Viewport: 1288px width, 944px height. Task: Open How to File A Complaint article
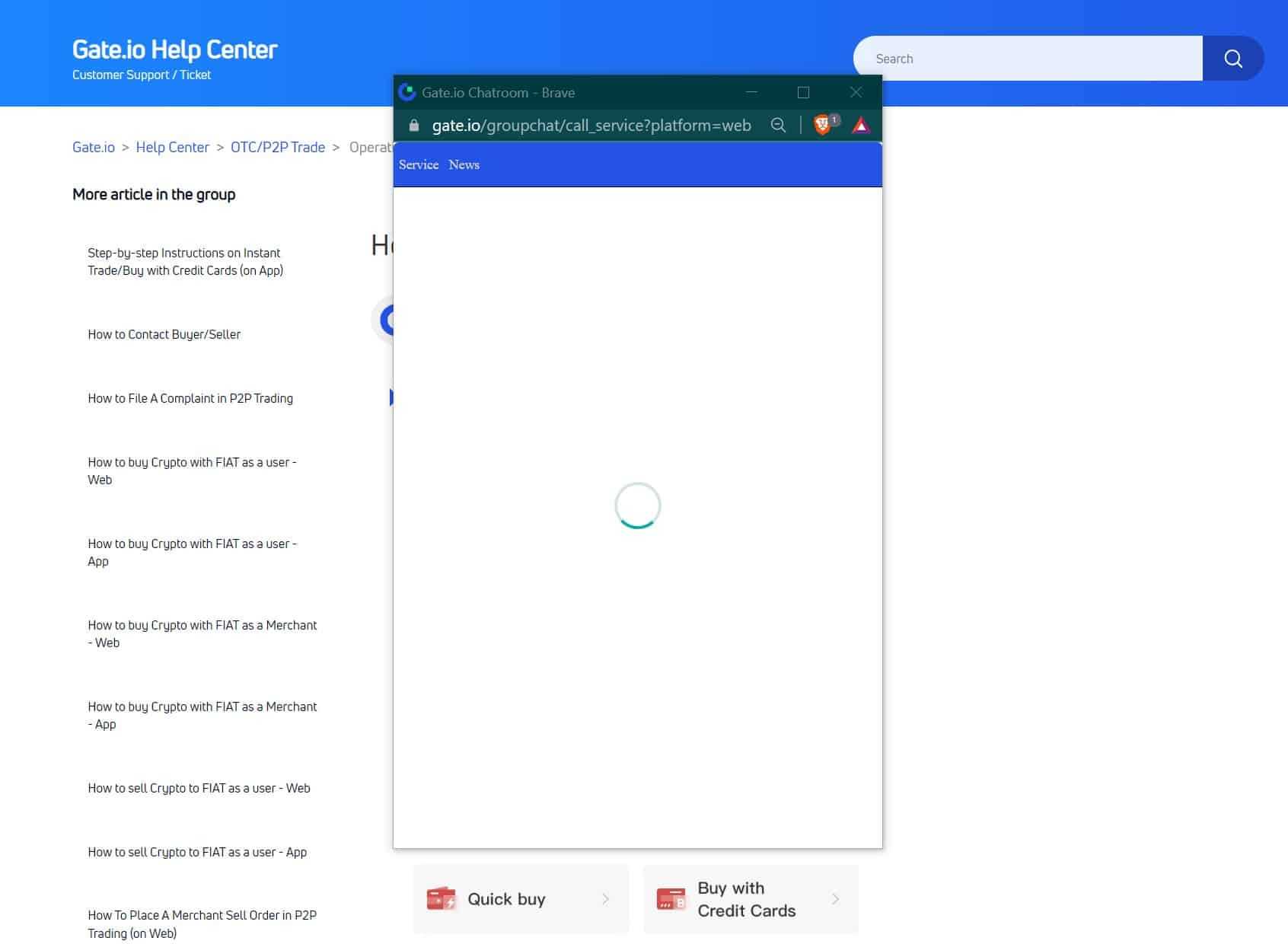(190, 398)
